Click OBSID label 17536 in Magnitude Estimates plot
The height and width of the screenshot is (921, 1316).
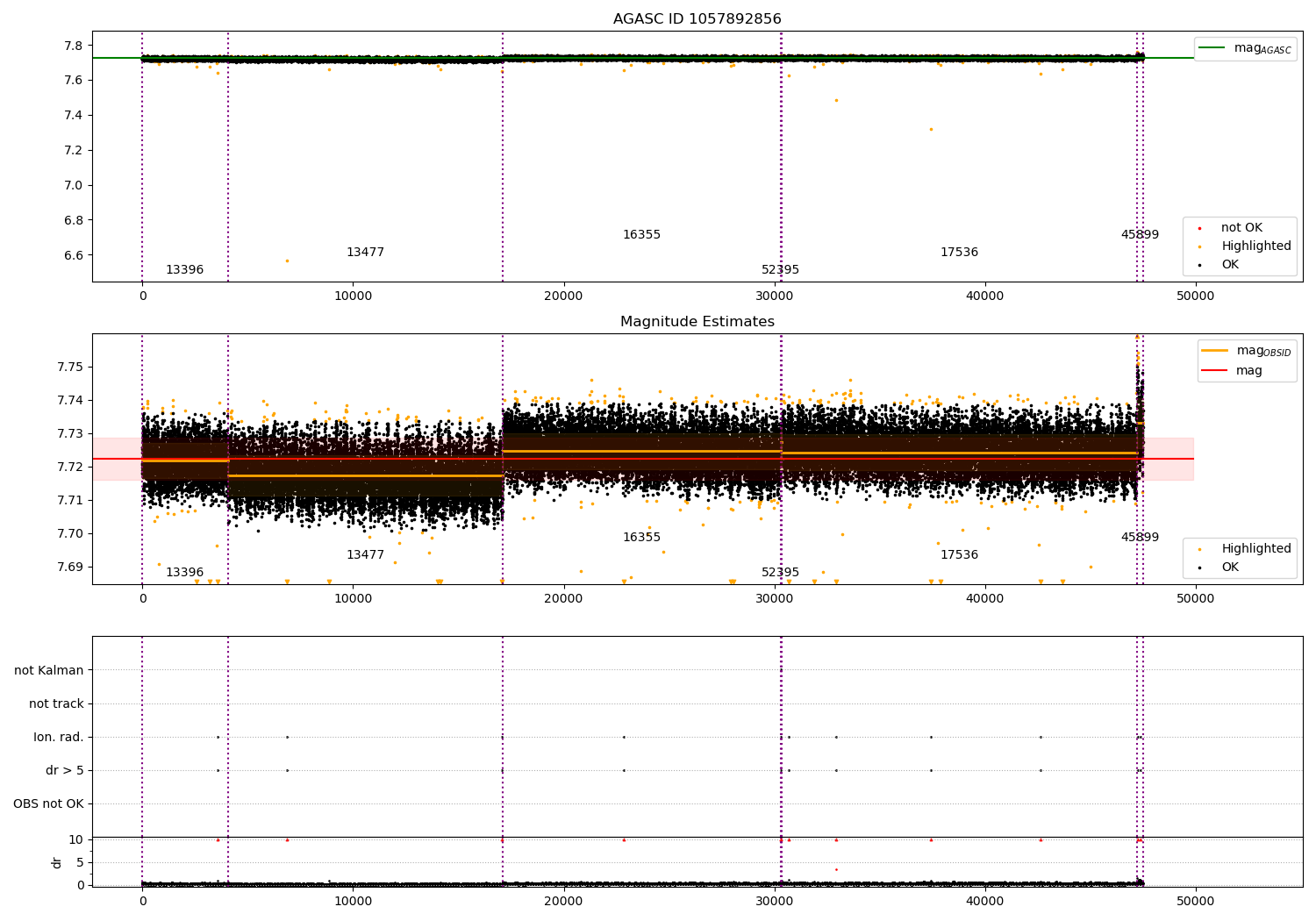pos(959,555)
